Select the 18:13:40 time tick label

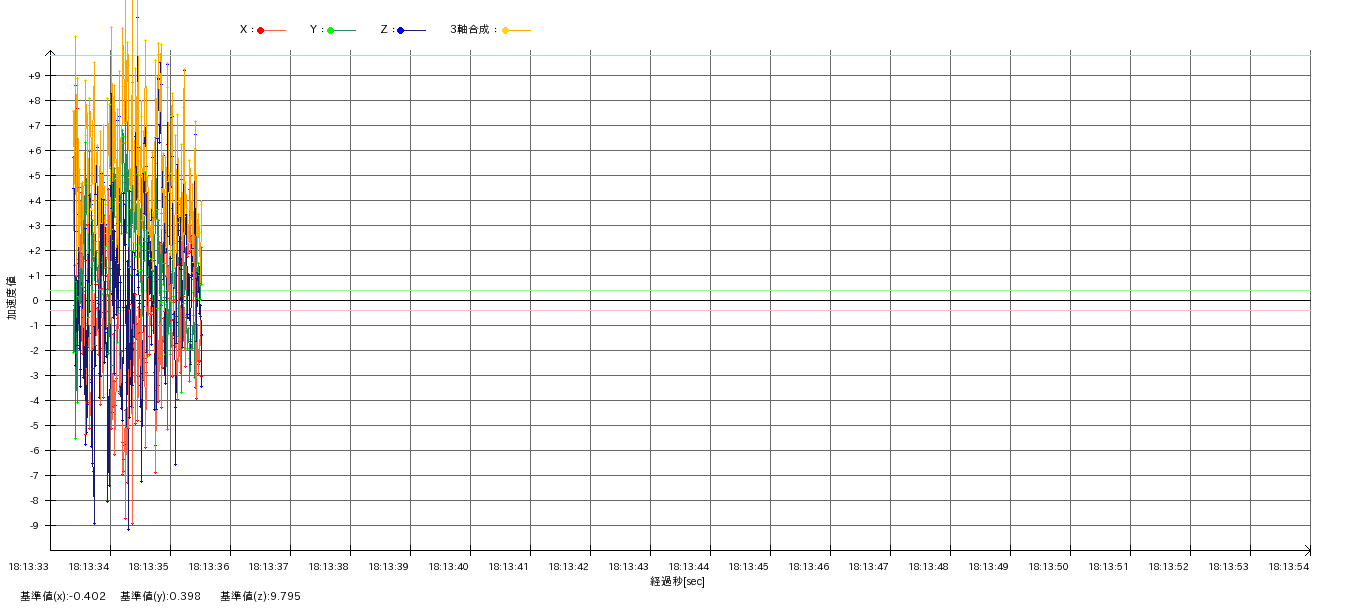(449, 566)
